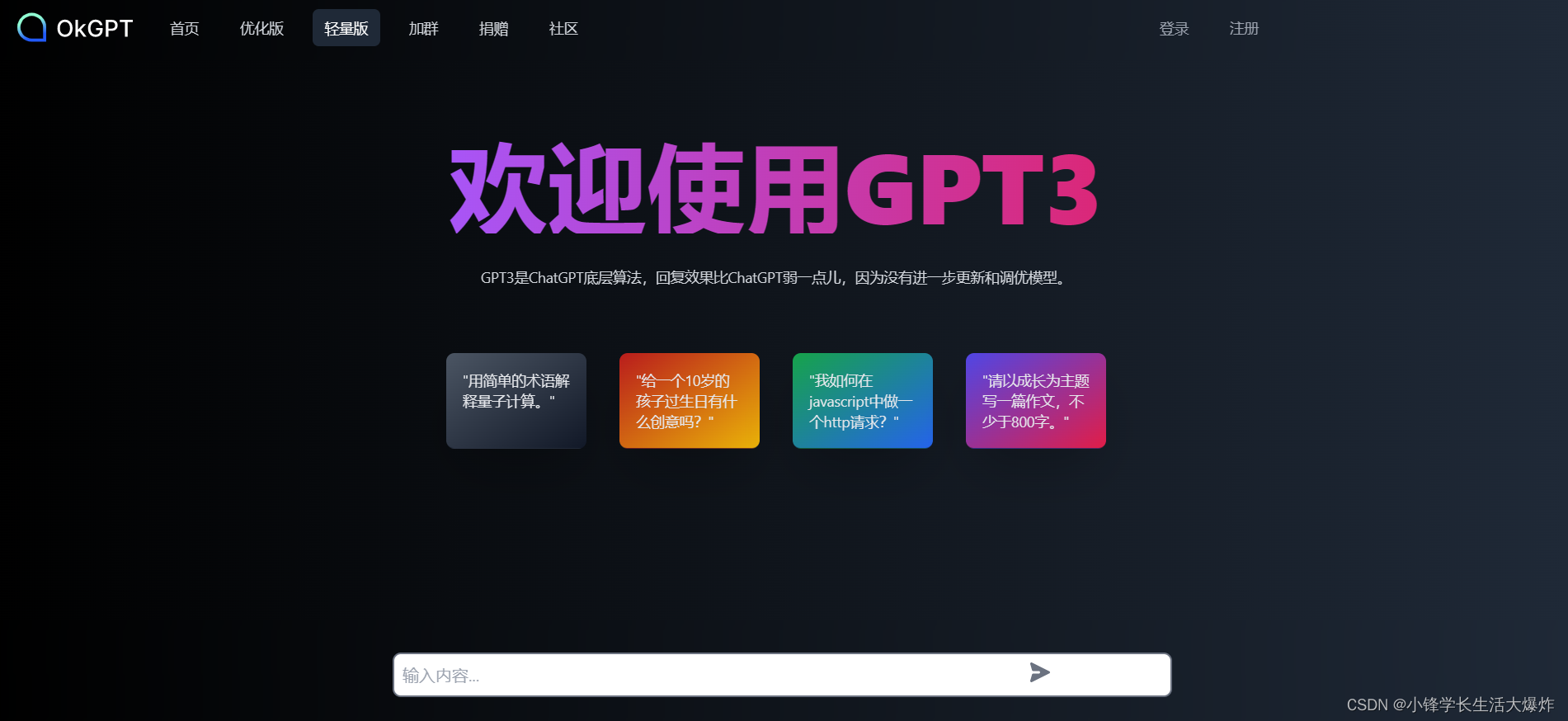Image resolution: width=1568 pixels, height=721 pixels.
Task: Go to 捐赠 page
Action: (x=494, y=29)
